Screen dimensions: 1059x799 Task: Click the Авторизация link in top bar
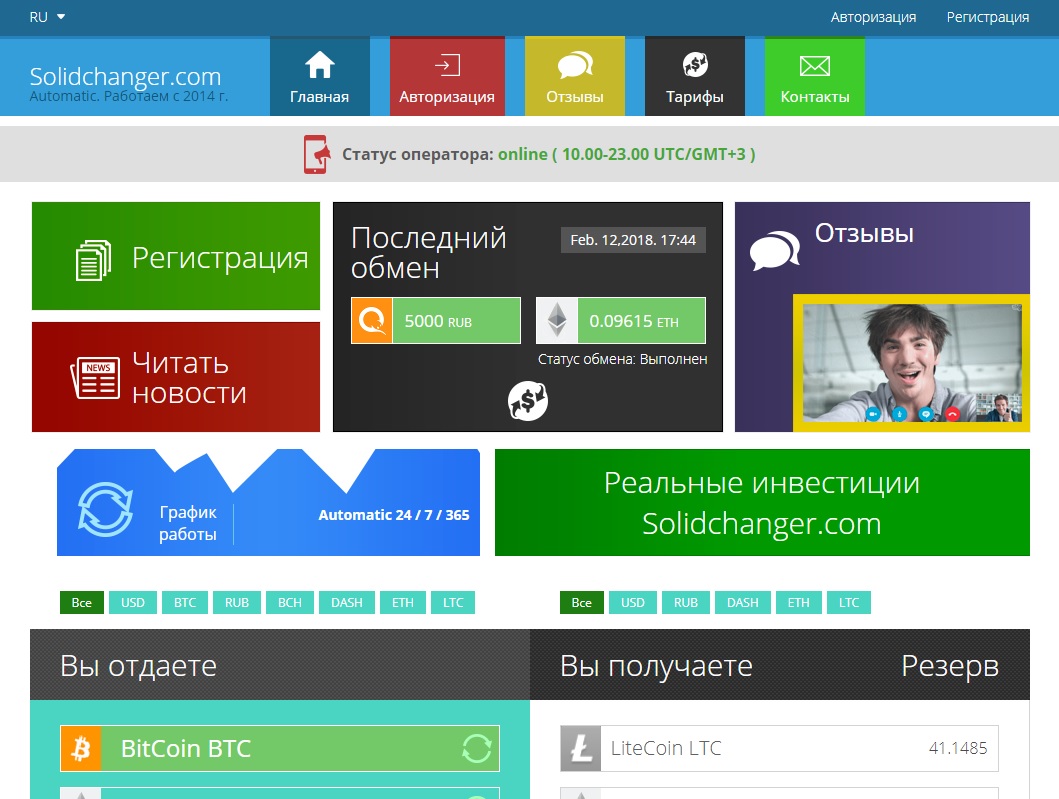pyautogui.click(x=873, y=18)
